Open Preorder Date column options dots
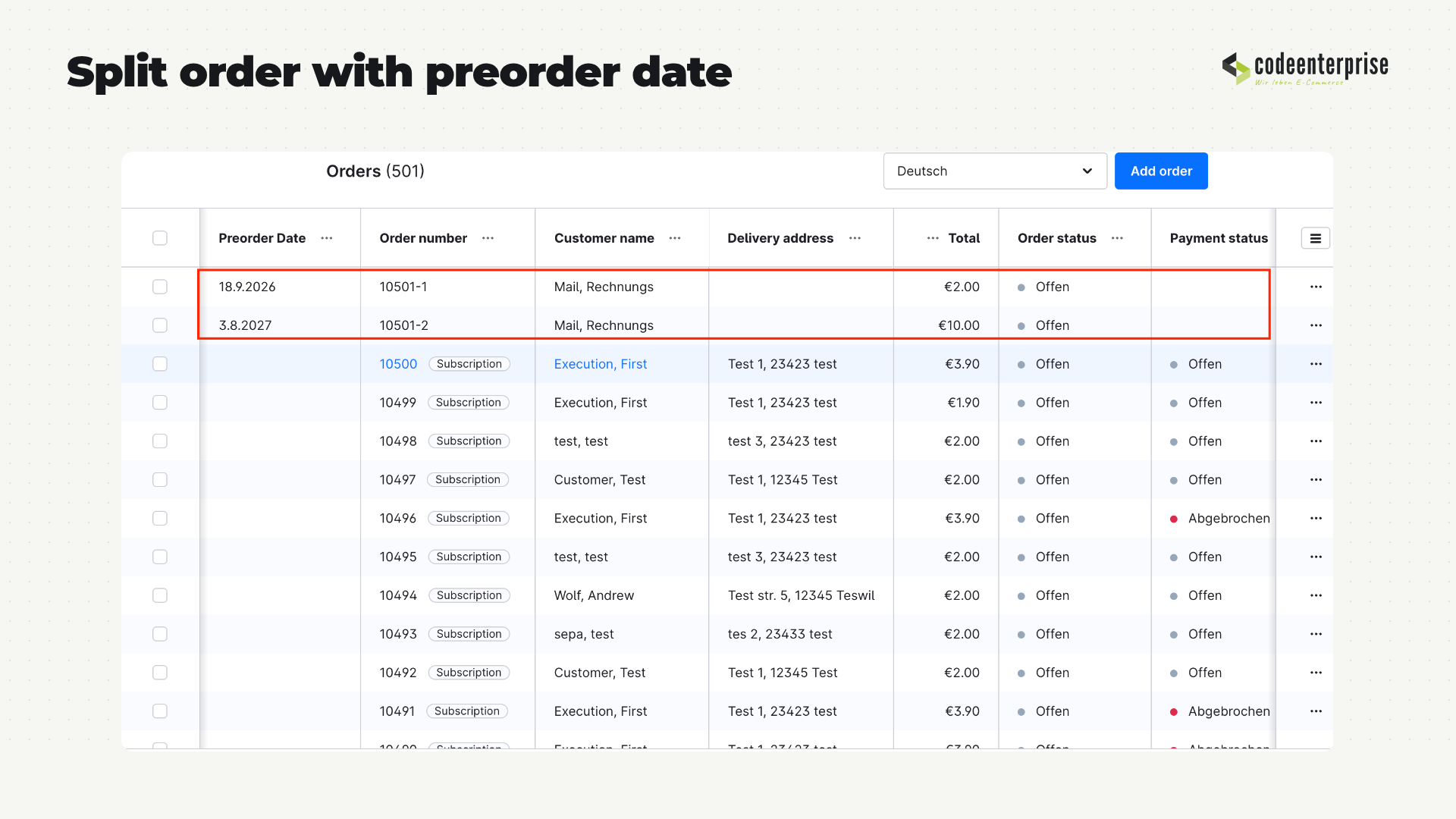 pyautogui.click(x=327, y=238)
